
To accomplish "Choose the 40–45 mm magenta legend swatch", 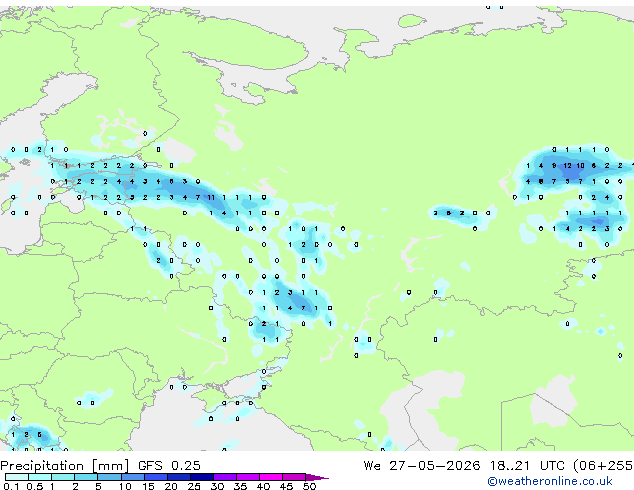I will [271, 477].
